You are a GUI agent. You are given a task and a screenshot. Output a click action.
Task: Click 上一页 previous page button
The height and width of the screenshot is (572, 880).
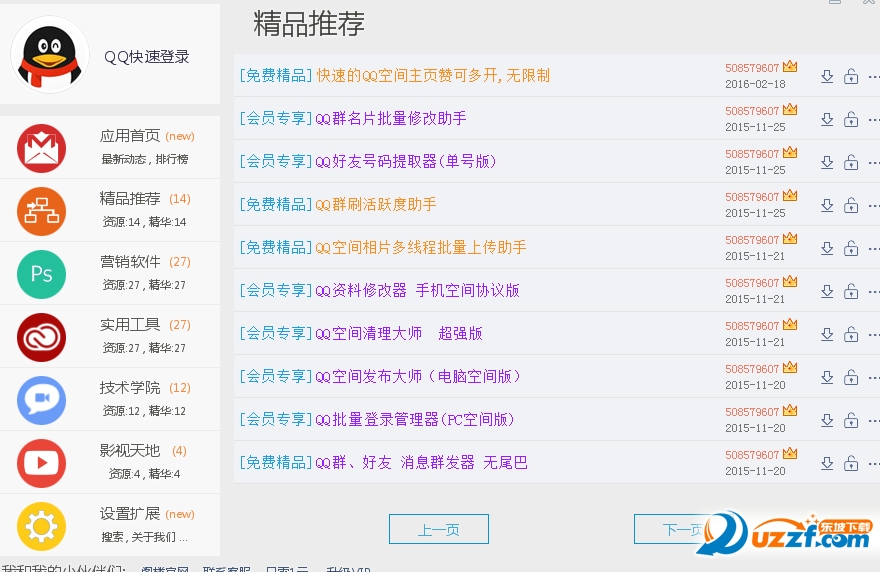tap(439, 529)
